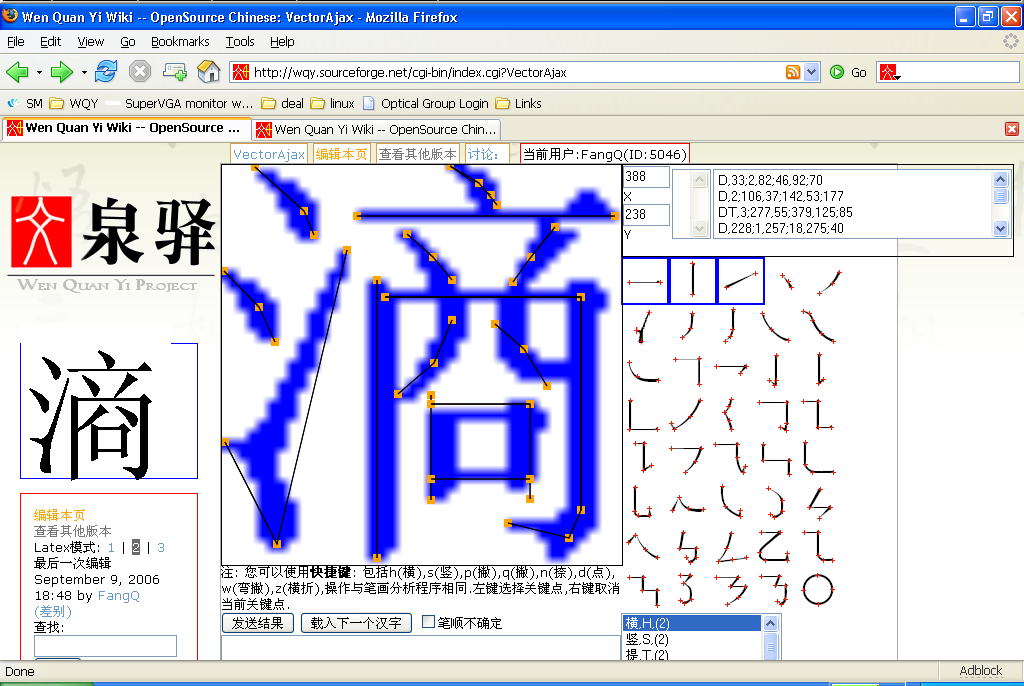The image size is (1024, 686).
Task: Open the Help menu
Action: click(x=282, y=42)
